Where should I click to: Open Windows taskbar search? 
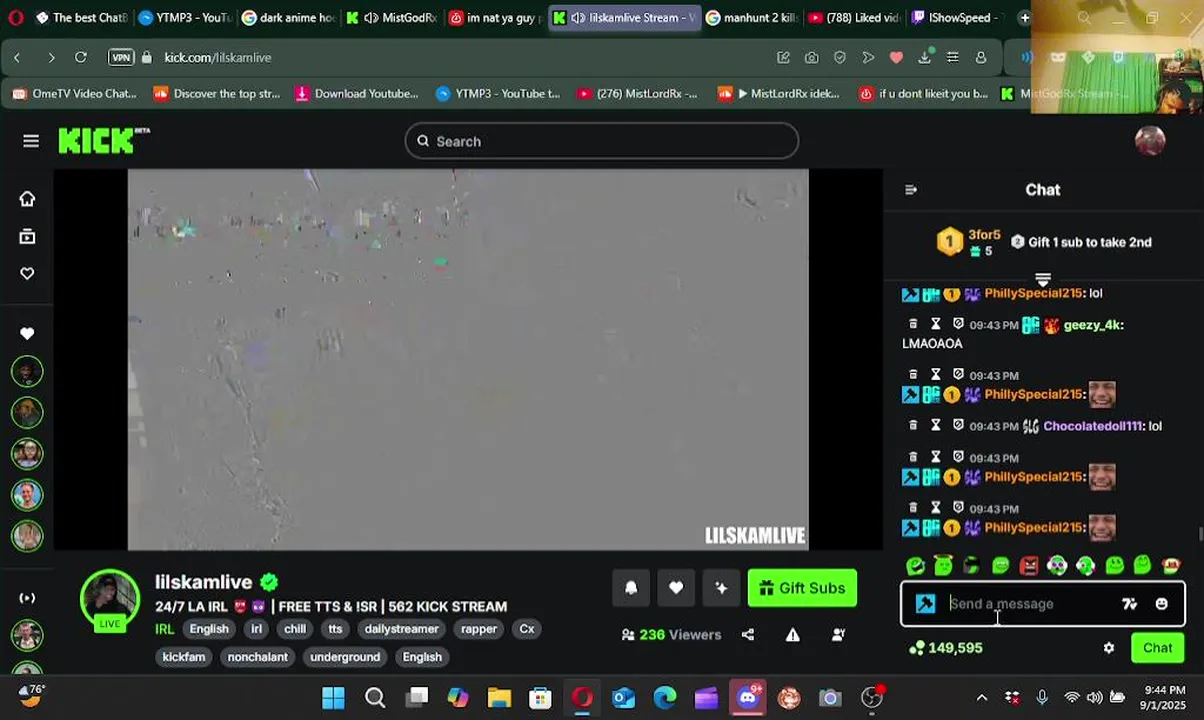[375, 697]
